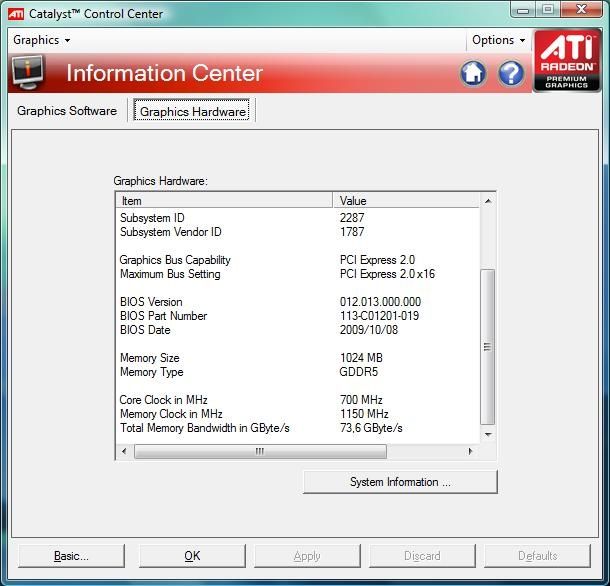Select the Total Memory Bandwidth row
This screenshot has height=586, width=610.
298,428
